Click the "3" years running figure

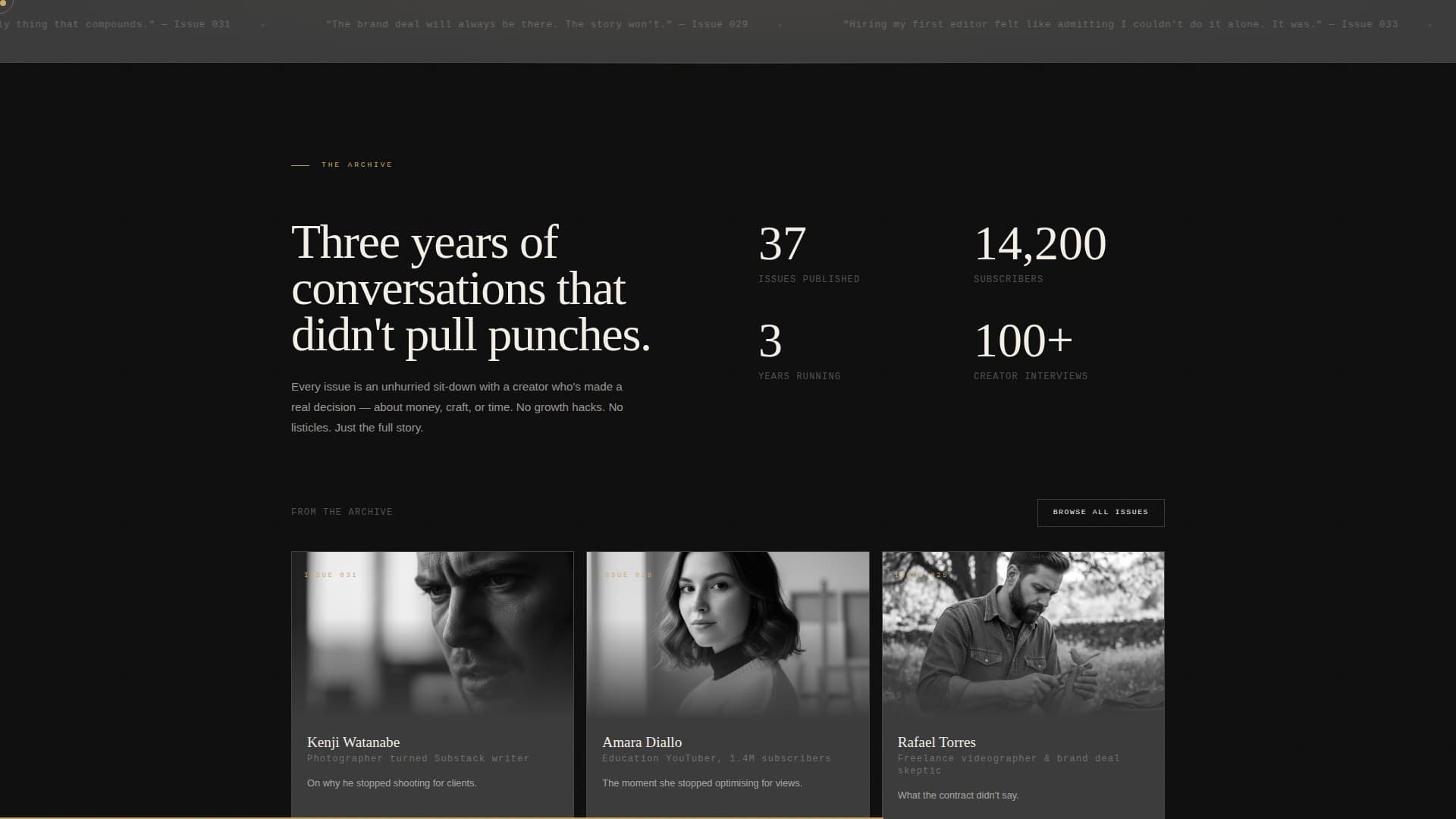pos(770,341)
